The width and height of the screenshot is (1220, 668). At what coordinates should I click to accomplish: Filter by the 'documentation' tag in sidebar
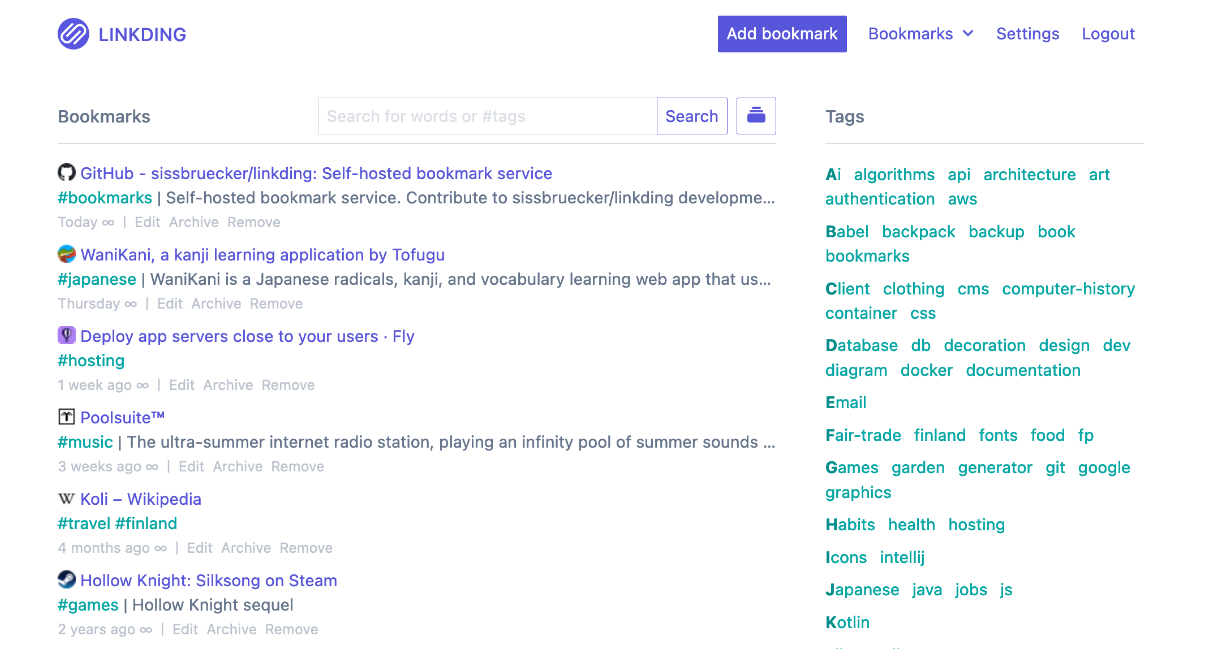1024,370
